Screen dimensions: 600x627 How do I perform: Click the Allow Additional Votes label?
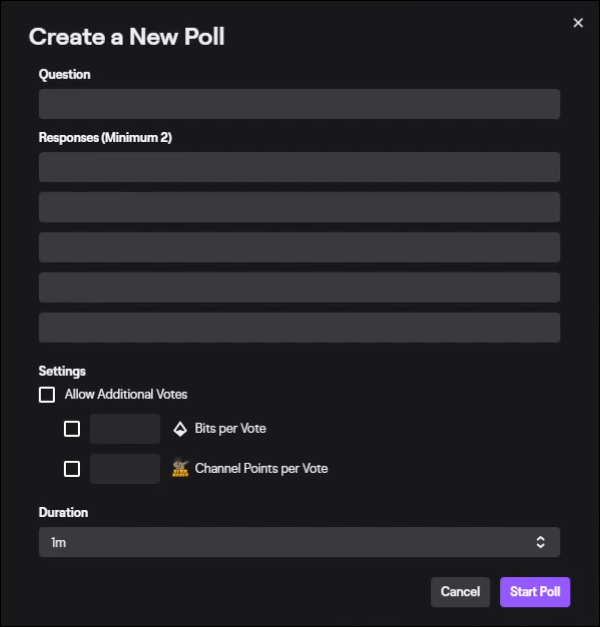(126, 395)
